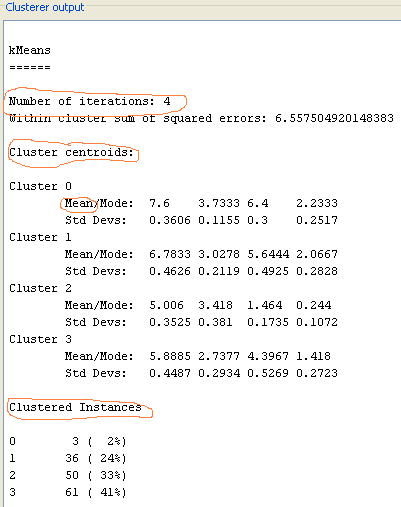The image size is (401, 507).
Task: Click the Cluster 0 Std Devs label
Action: click(96, 220)
